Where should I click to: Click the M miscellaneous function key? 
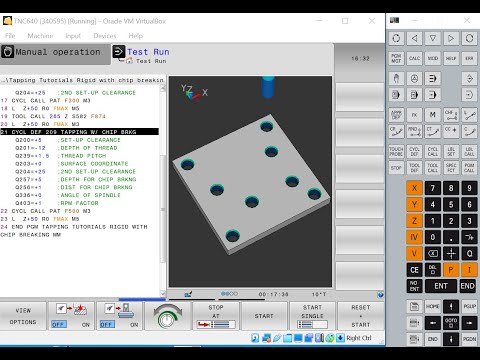[x=433, y=115]
